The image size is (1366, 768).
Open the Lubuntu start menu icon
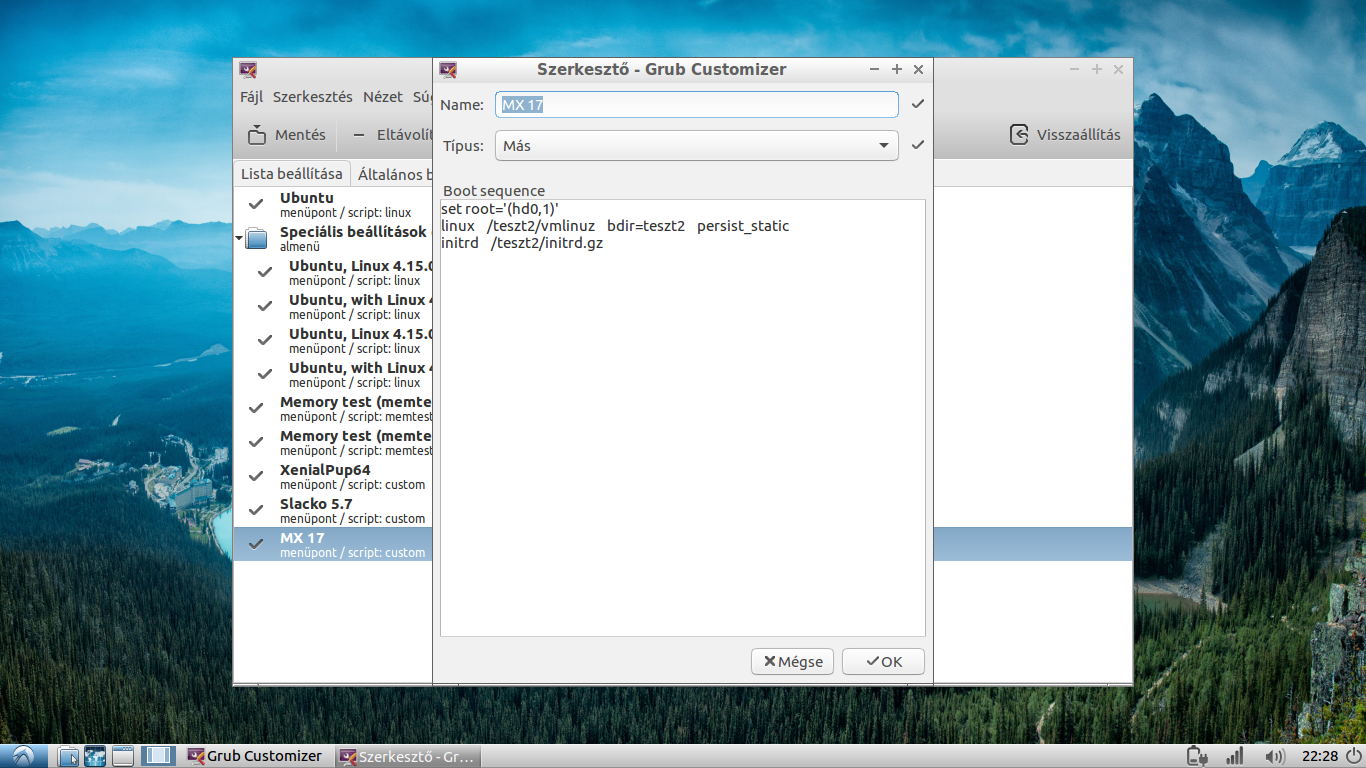coord(22,756)
